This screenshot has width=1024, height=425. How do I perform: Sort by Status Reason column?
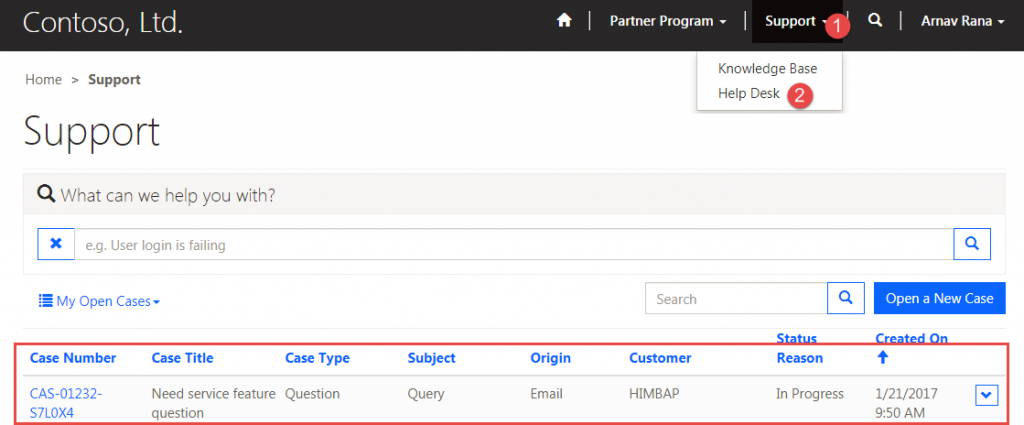pyautogui.click(x=799, y=348)
